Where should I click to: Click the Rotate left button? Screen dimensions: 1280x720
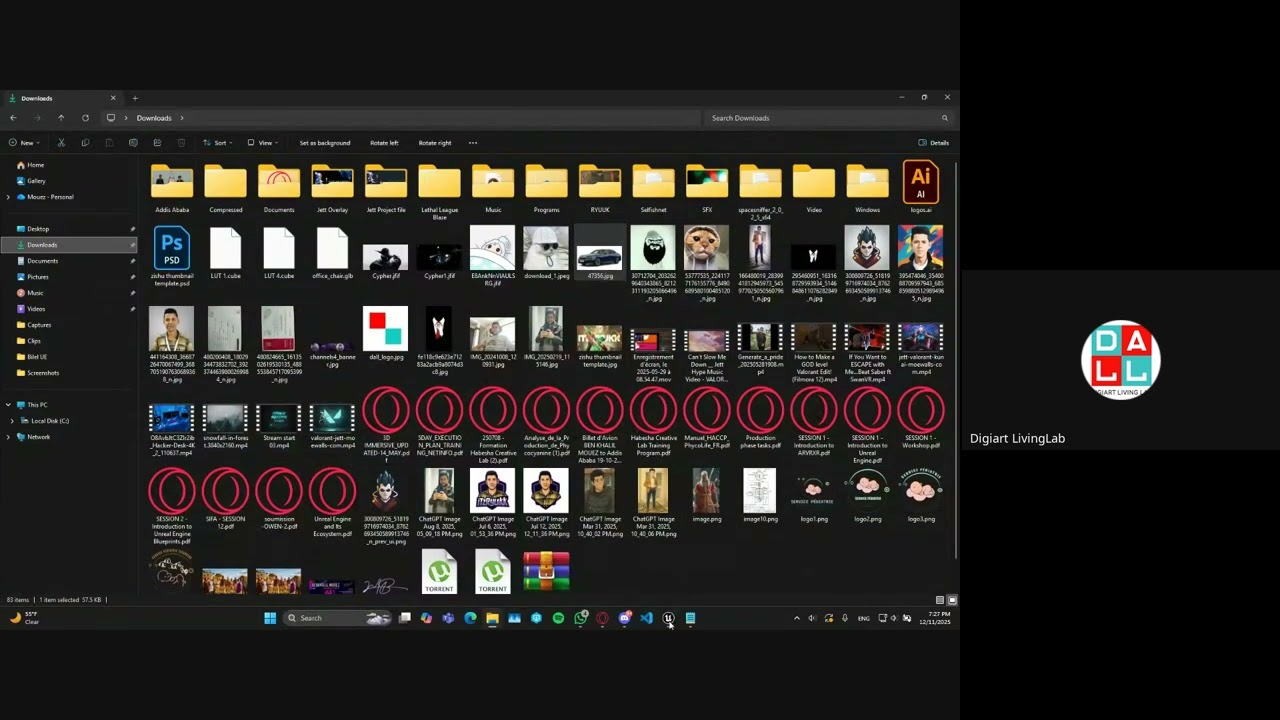384,143
